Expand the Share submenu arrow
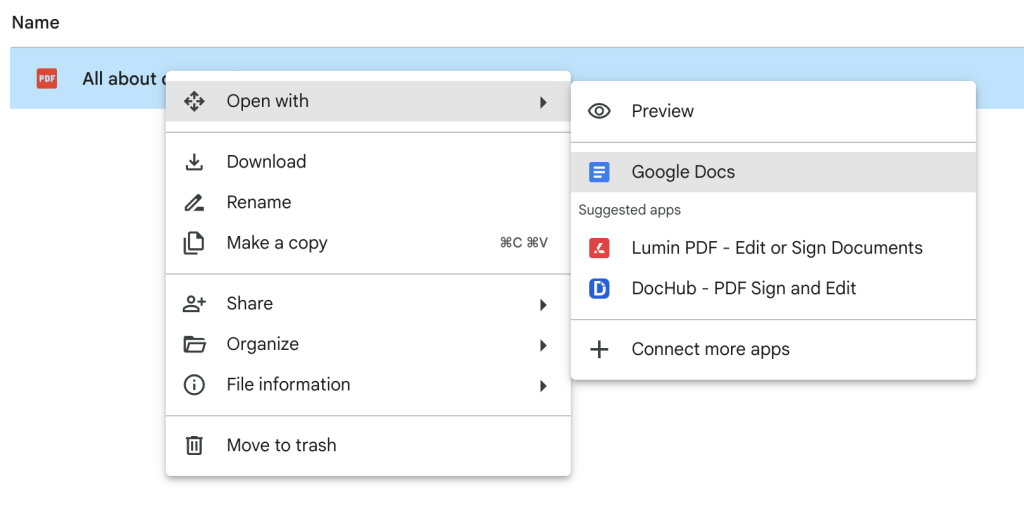The width and height of the screenshot is (1024, 505). point(543,304)
